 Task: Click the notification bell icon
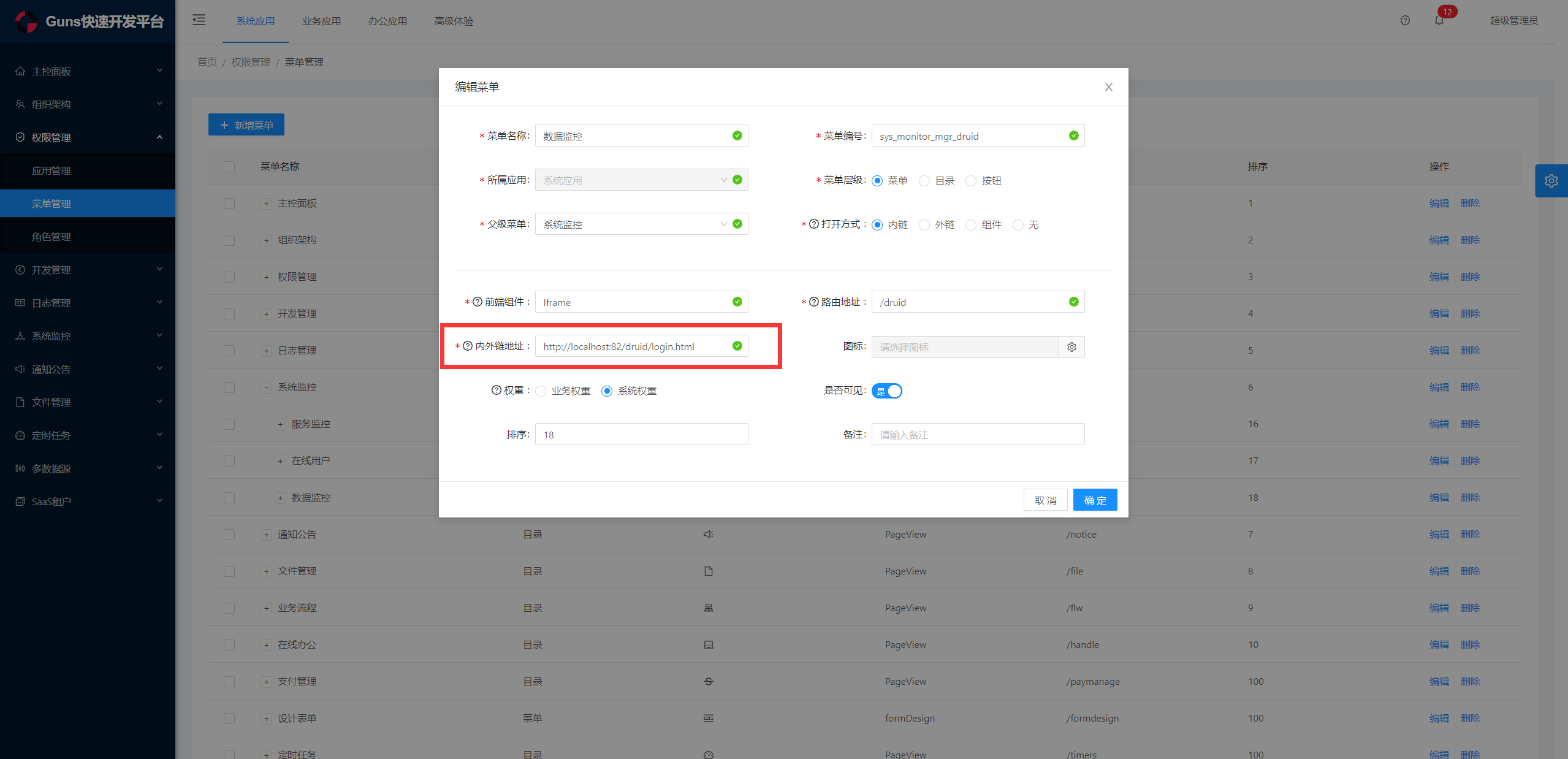point(1439,21)
